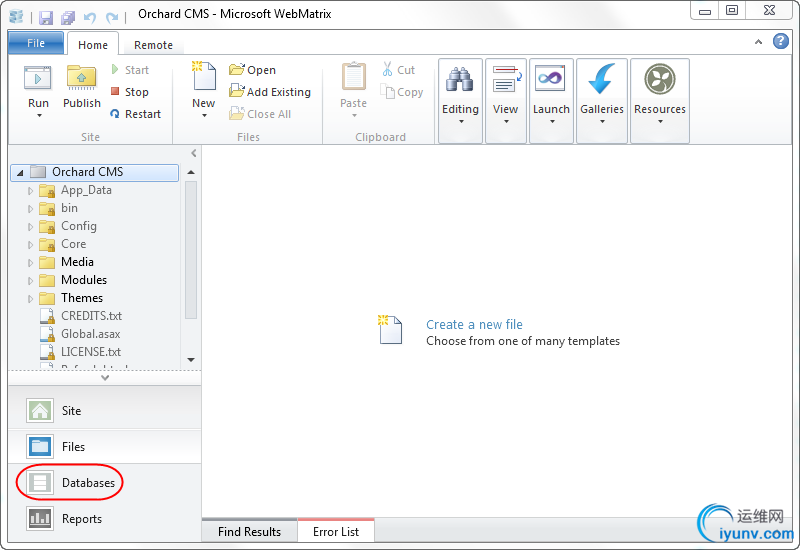Expand the Themes folder

30,298
